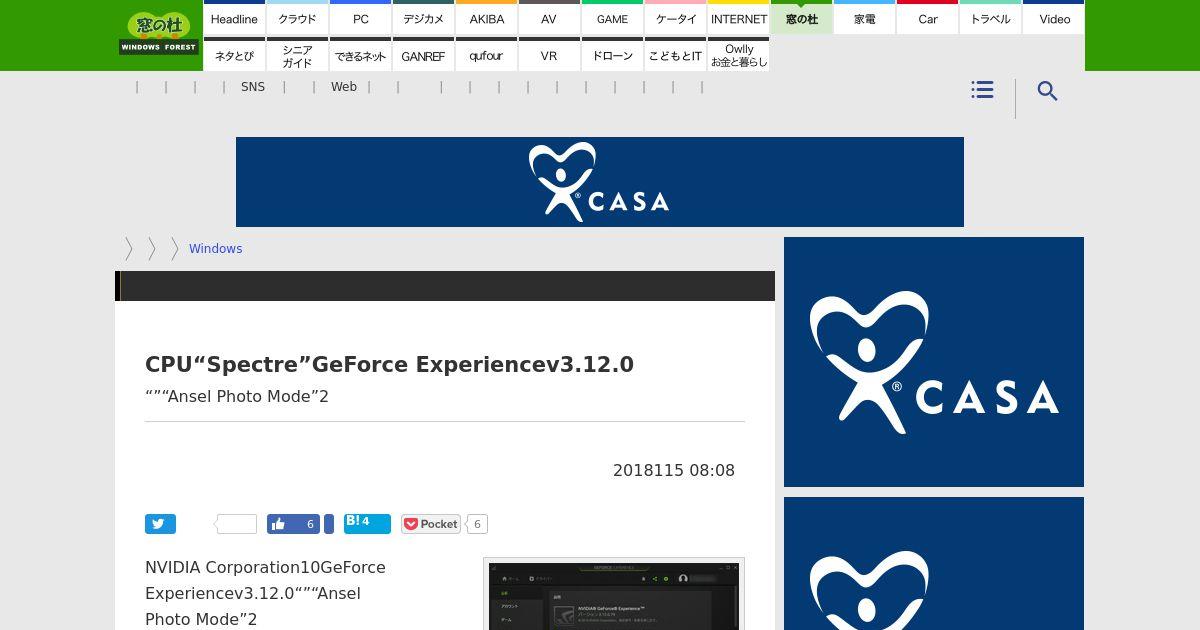The image size is (1200, 630).
Task: Open the Owlly お金と暮らし tab
Action: click(x=738, y=55)
